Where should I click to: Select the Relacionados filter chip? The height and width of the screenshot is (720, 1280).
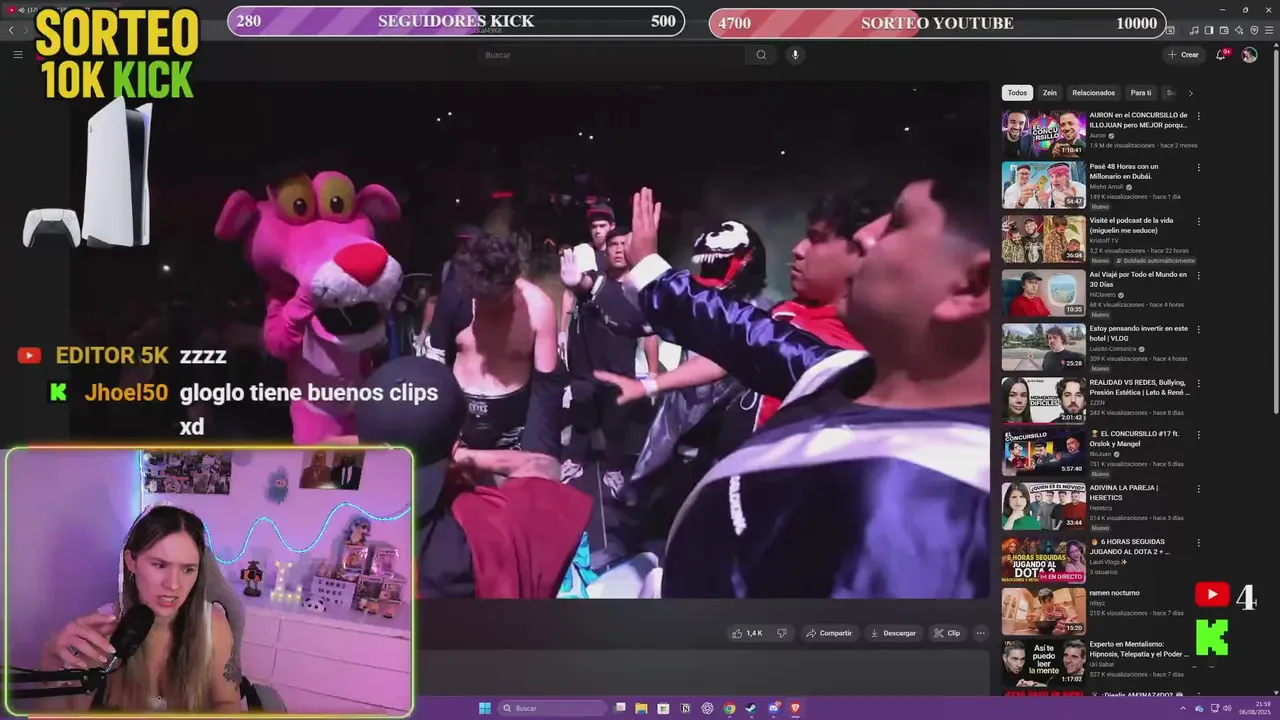click(x=1093, y=93)
